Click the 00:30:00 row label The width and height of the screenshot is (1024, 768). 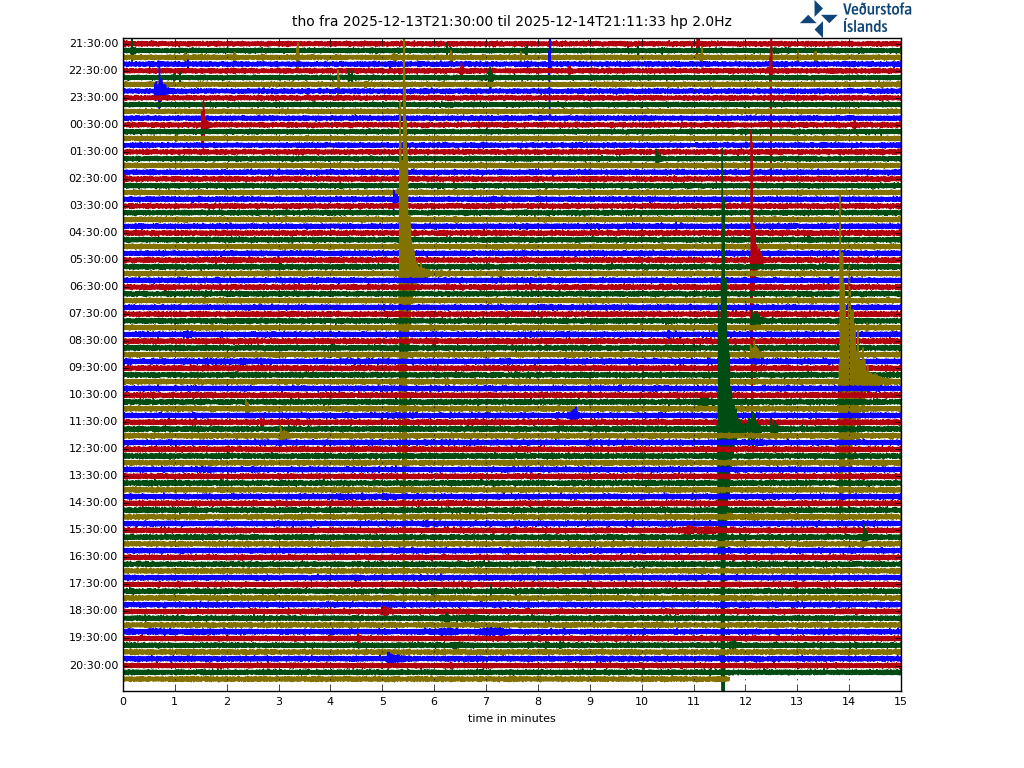click(x=94, y=125)
